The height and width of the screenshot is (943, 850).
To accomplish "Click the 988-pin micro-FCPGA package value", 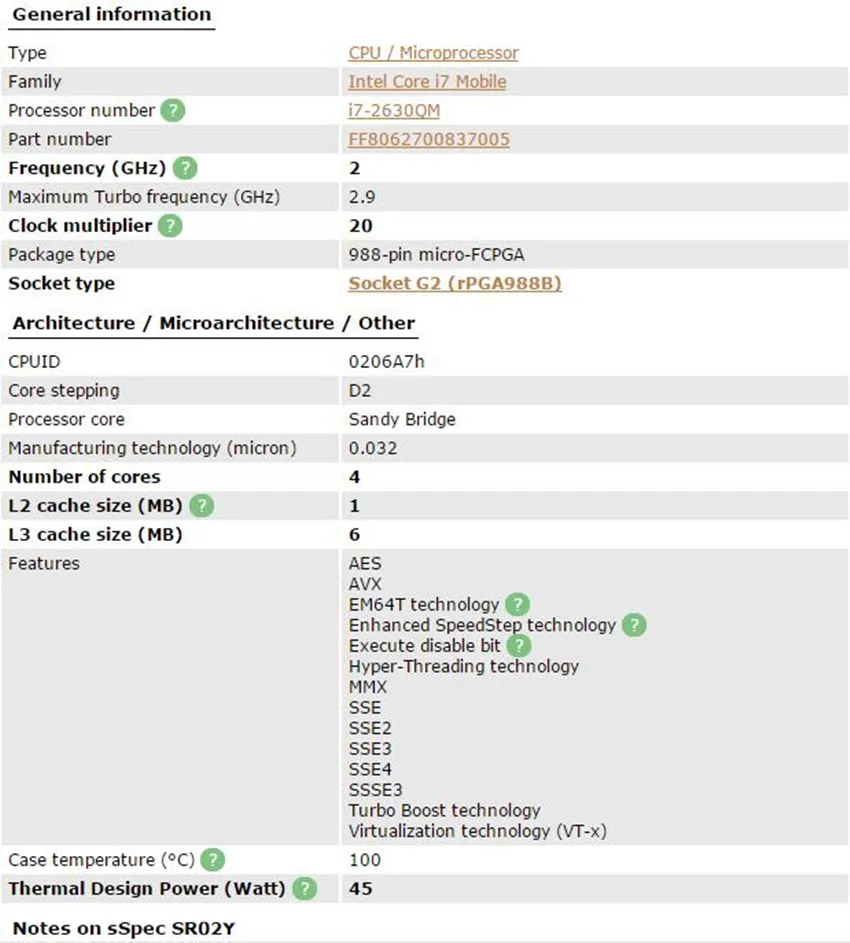I will (x=436, y=255).
